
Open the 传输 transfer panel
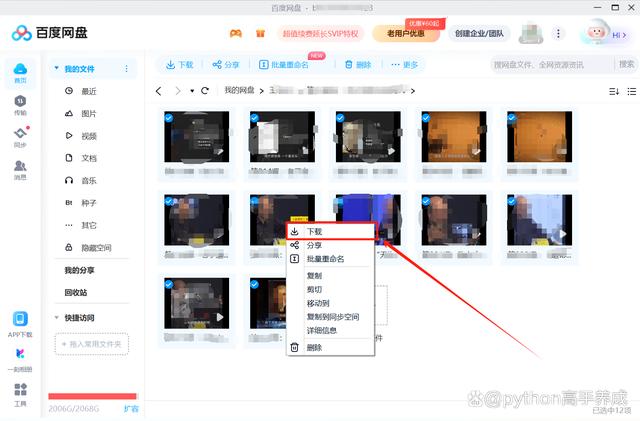[x=20, y=105]
